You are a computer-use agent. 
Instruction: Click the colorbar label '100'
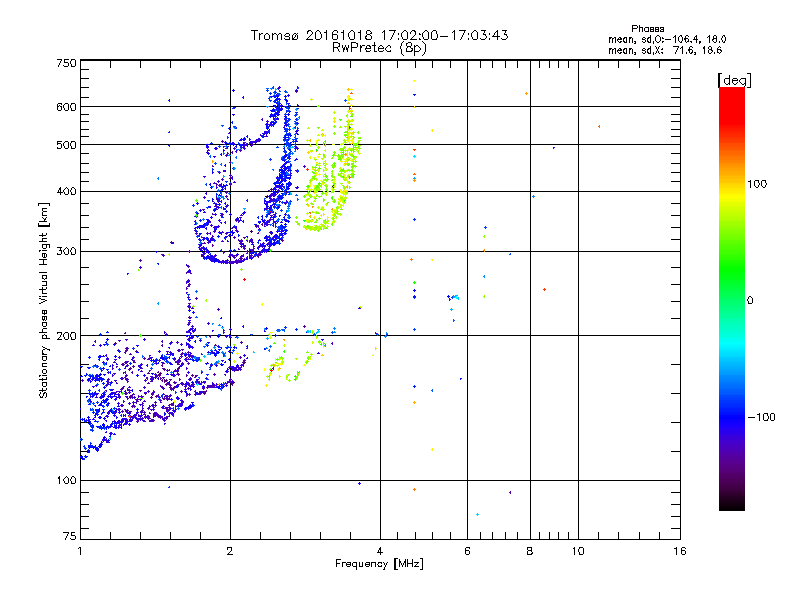tap(757, 184)
